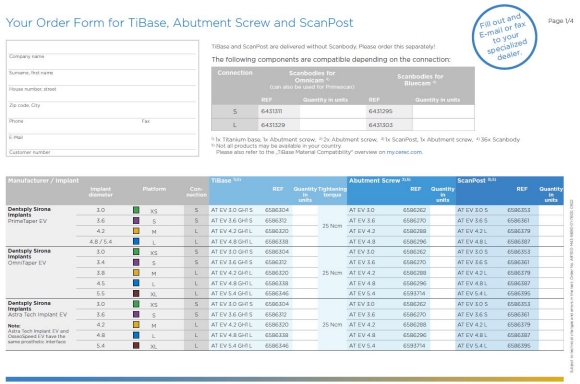The image size is (580, 384).
Task: Click Abutment Screw quantity cell in PrimeTaper 3.0 row
Action: tap(442, 210)
